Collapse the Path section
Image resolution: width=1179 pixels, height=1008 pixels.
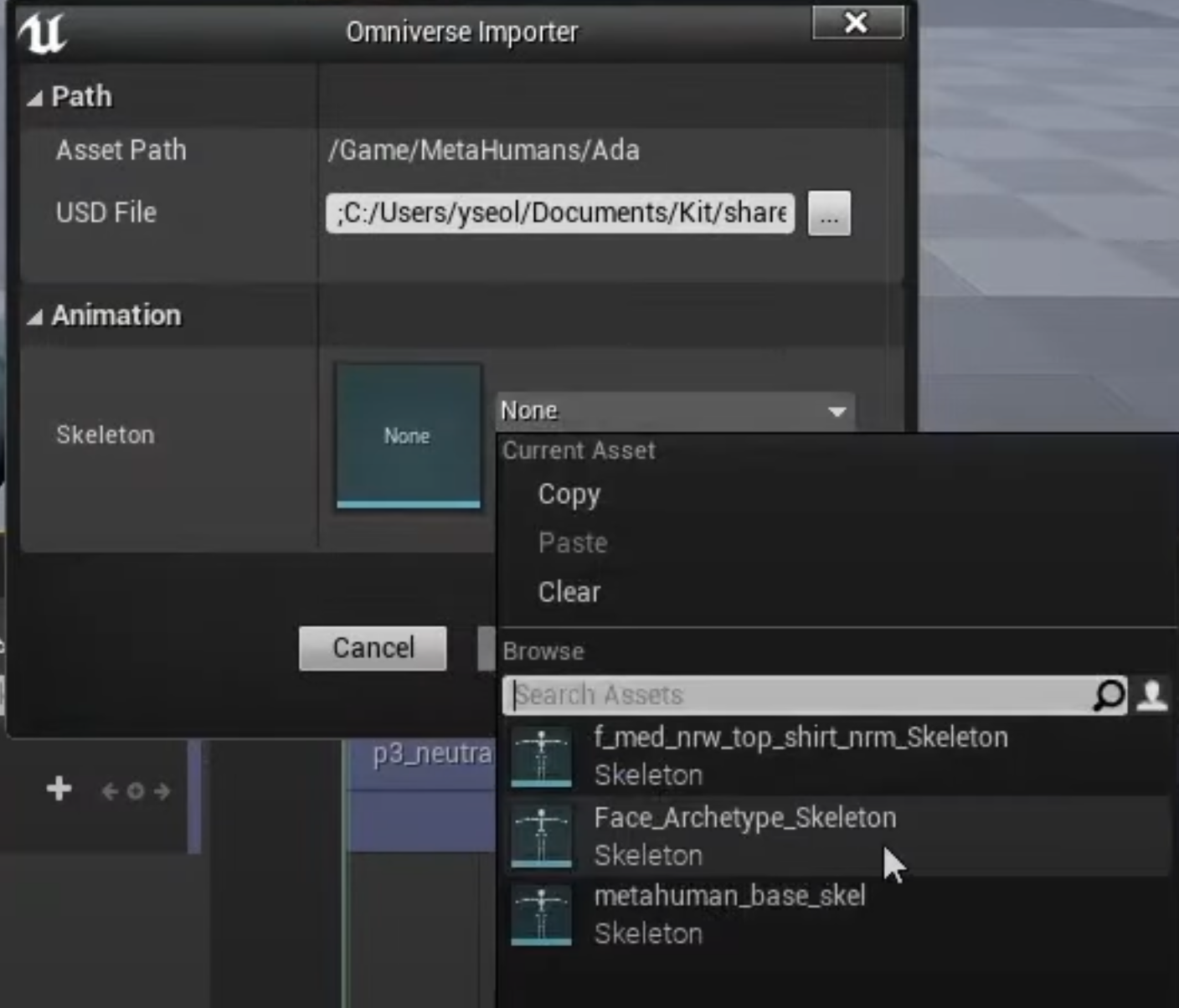point(34,98)
